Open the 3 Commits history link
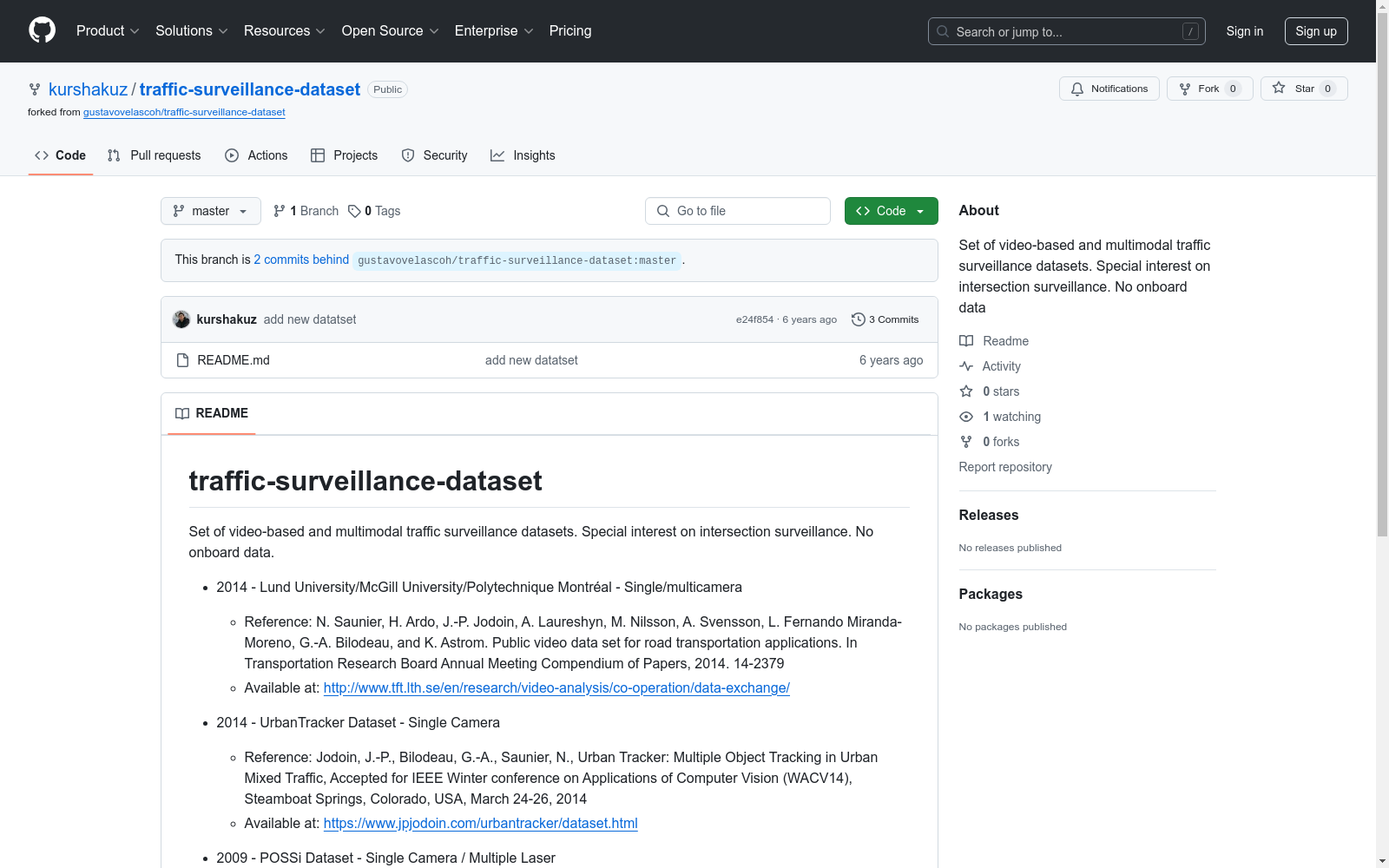The image size is (1389, 868). (885, 319)
